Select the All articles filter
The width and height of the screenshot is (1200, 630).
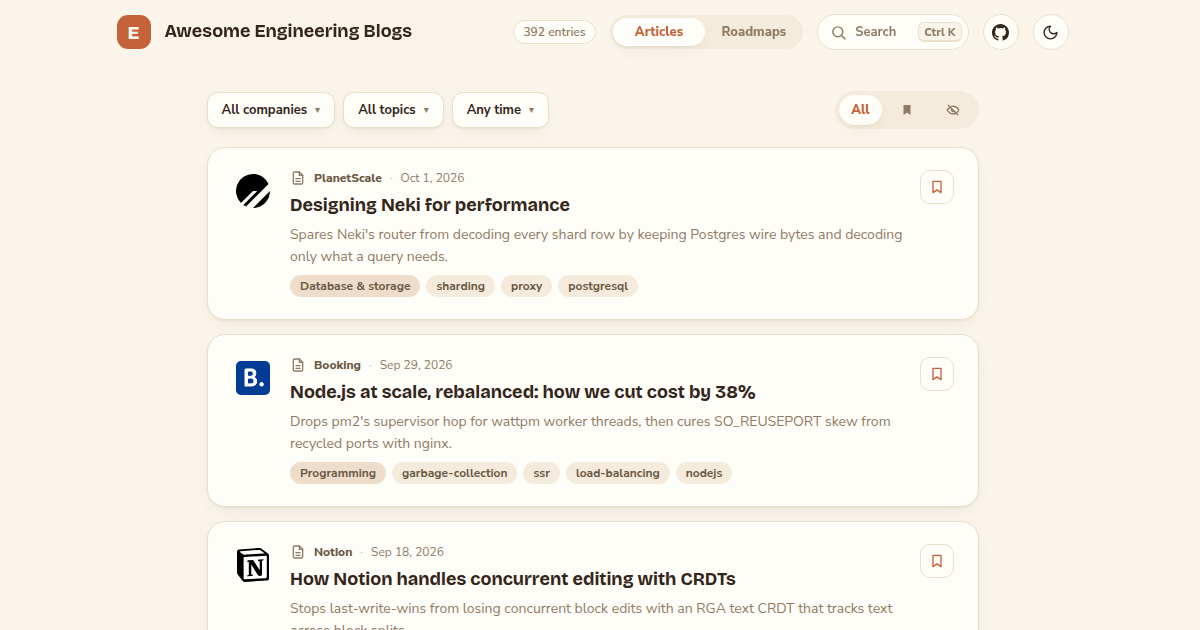tap(861, 110)
